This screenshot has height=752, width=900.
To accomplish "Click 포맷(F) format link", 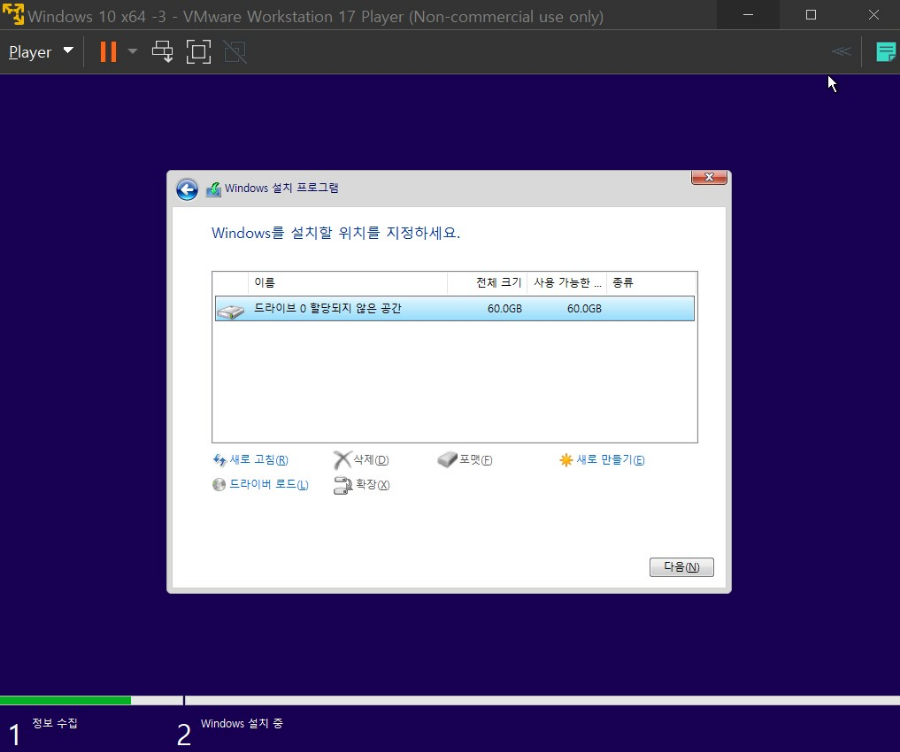I will click(475, 460).
